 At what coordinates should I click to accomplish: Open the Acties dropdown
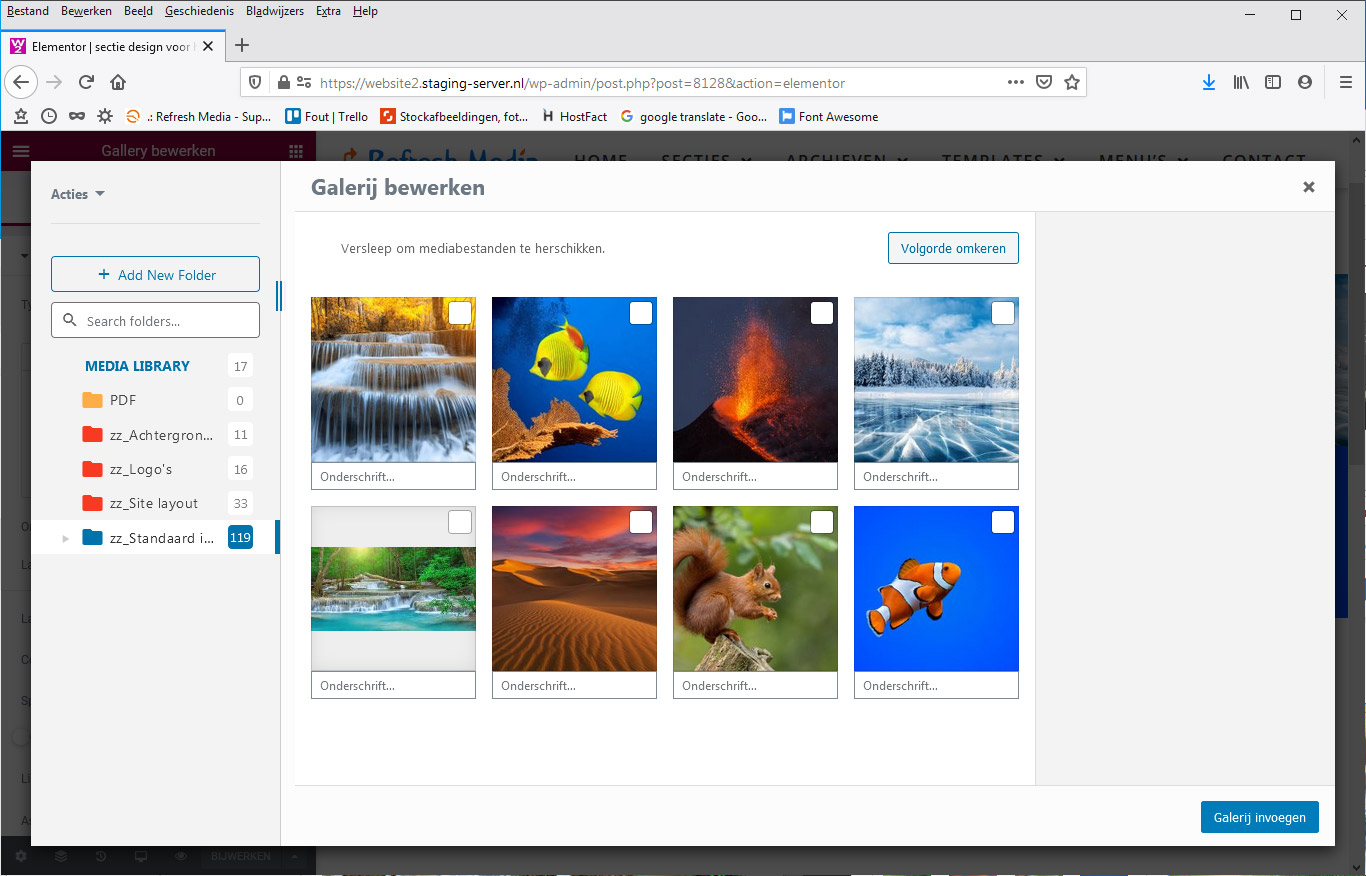(x=78, y=194)
